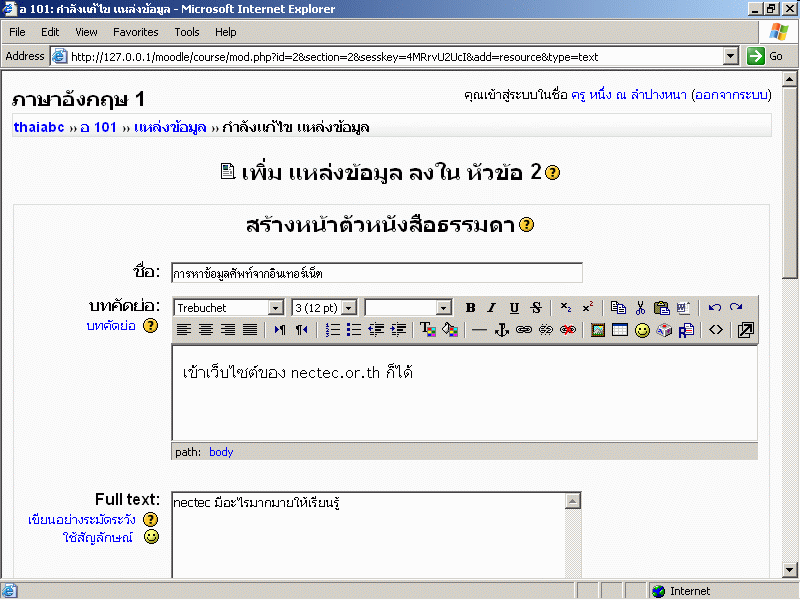Open the Tools menu
This screenshot has width=800, height=600.
point(186,32)
